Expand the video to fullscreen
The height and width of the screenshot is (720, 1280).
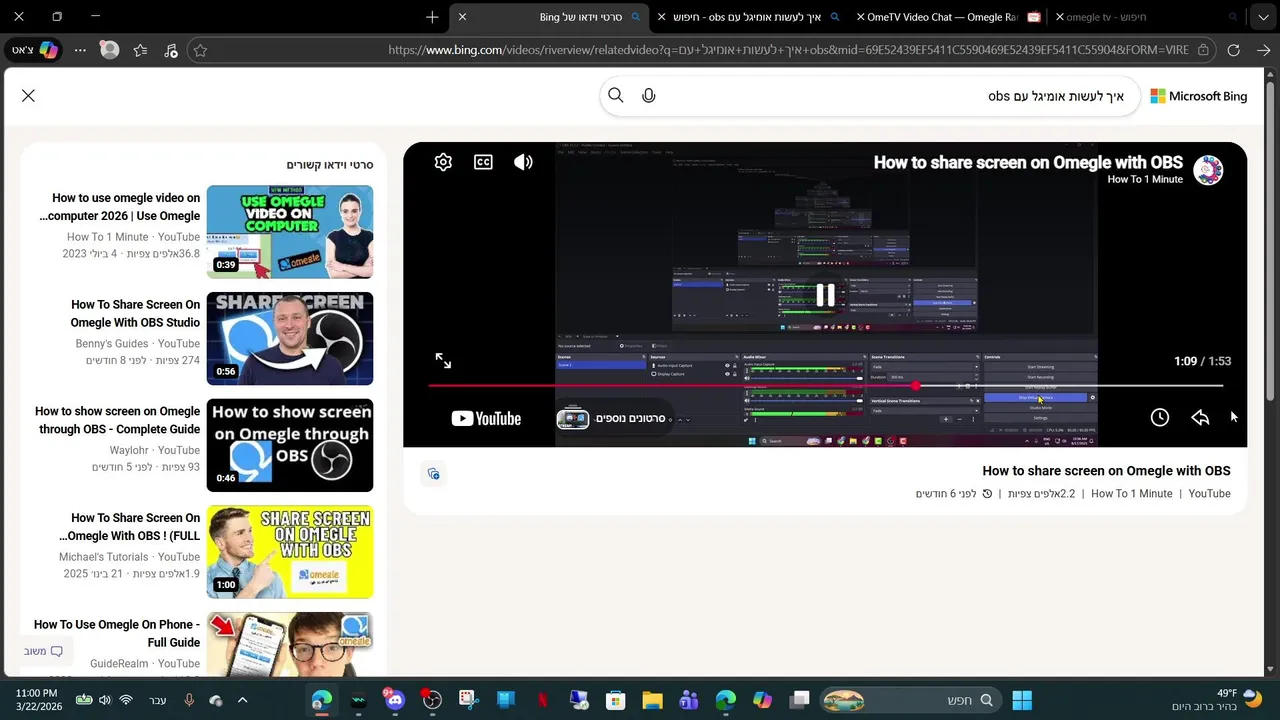coord(443,361)
